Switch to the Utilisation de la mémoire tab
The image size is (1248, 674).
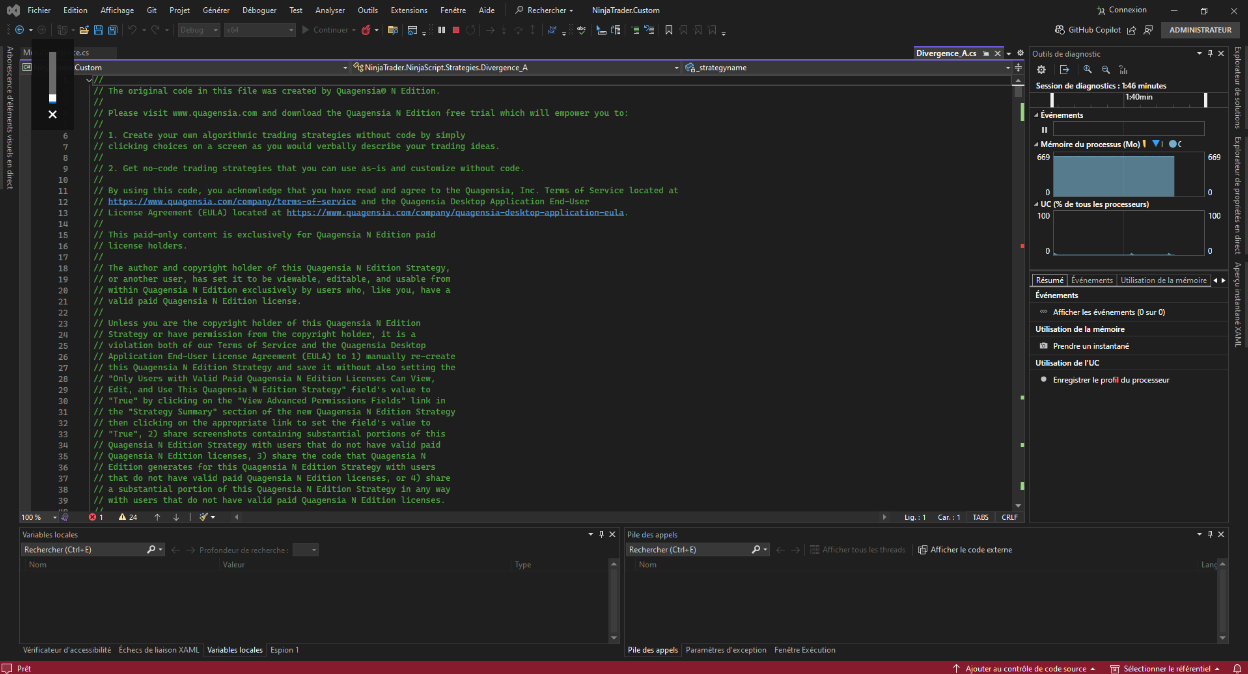pos(1163,280)
